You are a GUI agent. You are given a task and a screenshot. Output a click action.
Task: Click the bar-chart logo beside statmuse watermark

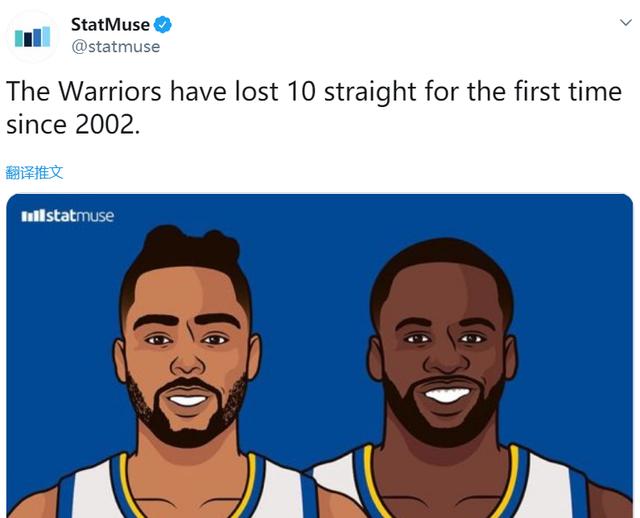(x=33, y=216)
